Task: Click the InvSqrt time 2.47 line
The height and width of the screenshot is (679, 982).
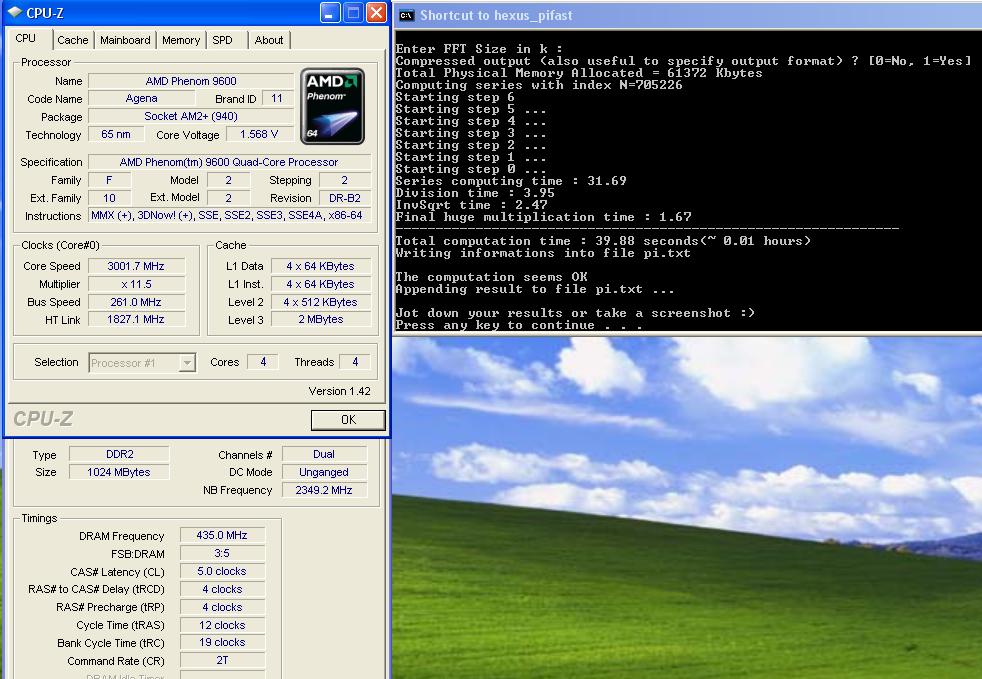Action: pyautogui.click(x=472, y=205)
